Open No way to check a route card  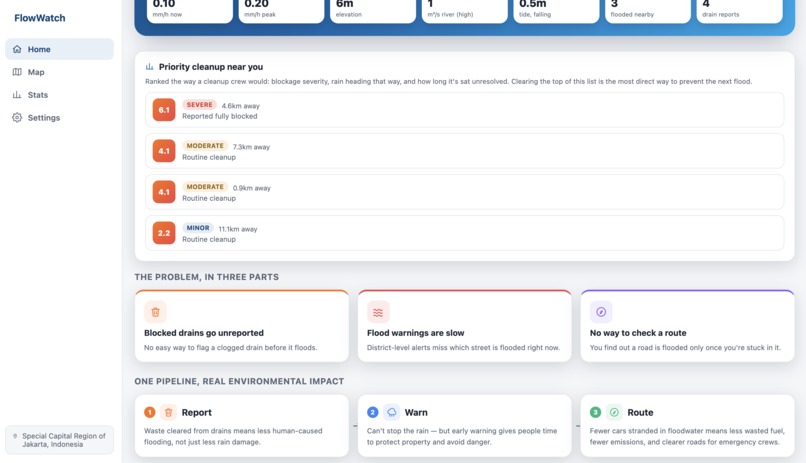click(687, 326)
